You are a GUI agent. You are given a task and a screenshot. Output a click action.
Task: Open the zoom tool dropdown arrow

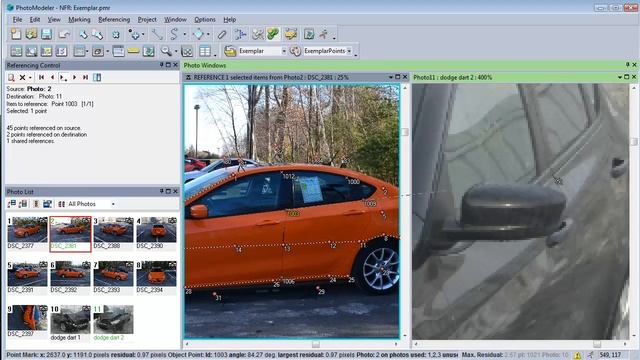click(176, 51)
